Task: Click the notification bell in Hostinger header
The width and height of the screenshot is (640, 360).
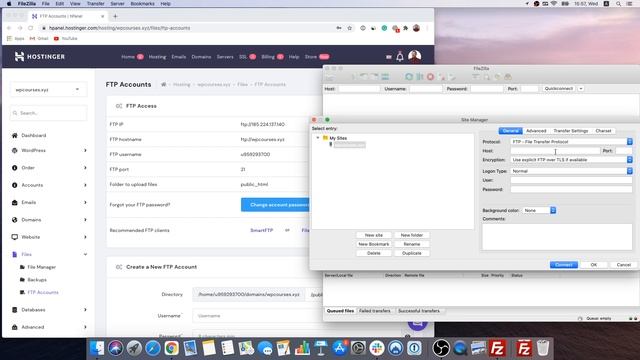Action: pos(400,57)
